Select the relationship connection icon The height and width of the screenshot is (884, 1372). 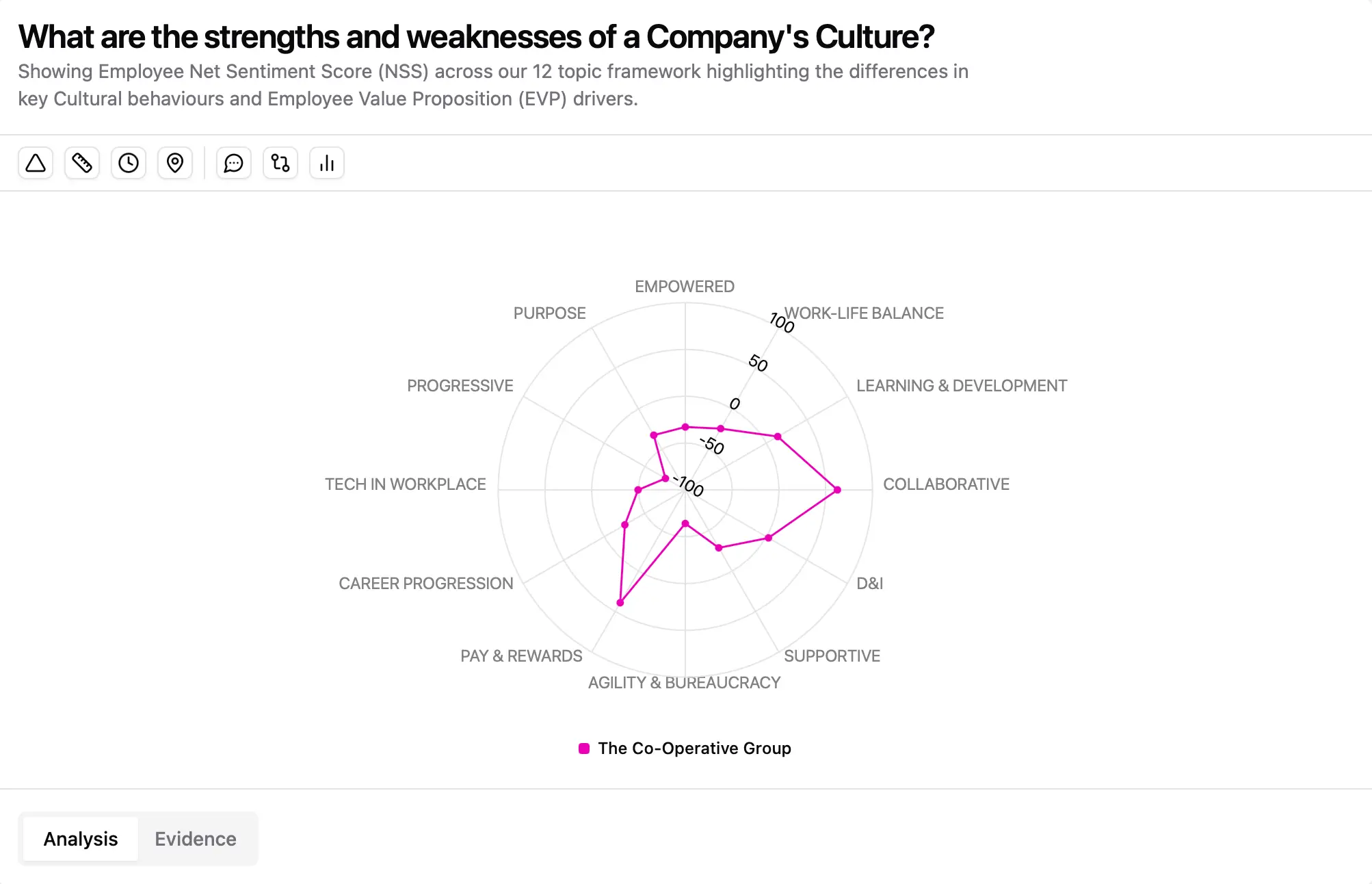point(280,163)
